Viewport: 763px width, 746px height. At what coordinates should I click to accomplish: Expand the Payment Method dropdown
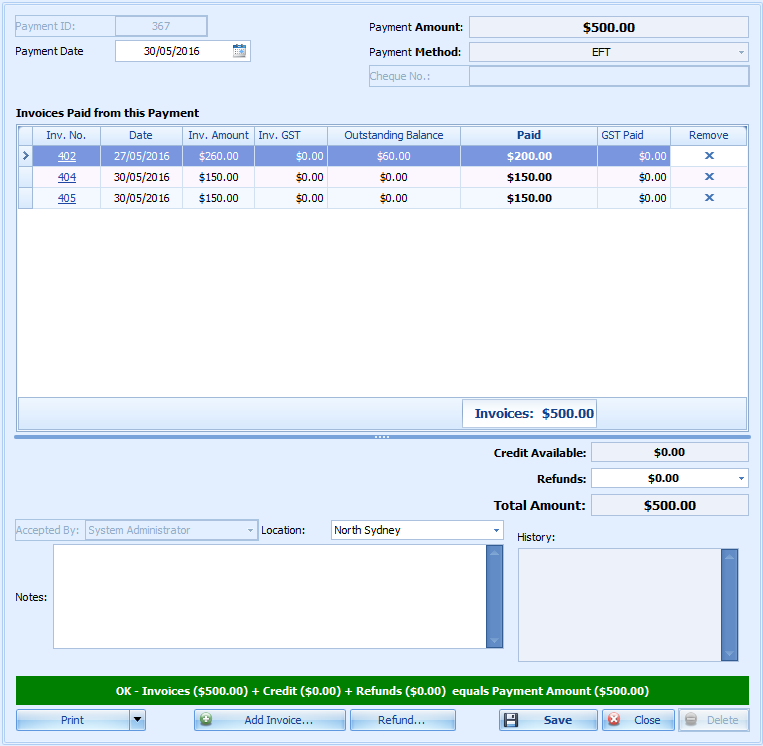[x=741, y=52]
